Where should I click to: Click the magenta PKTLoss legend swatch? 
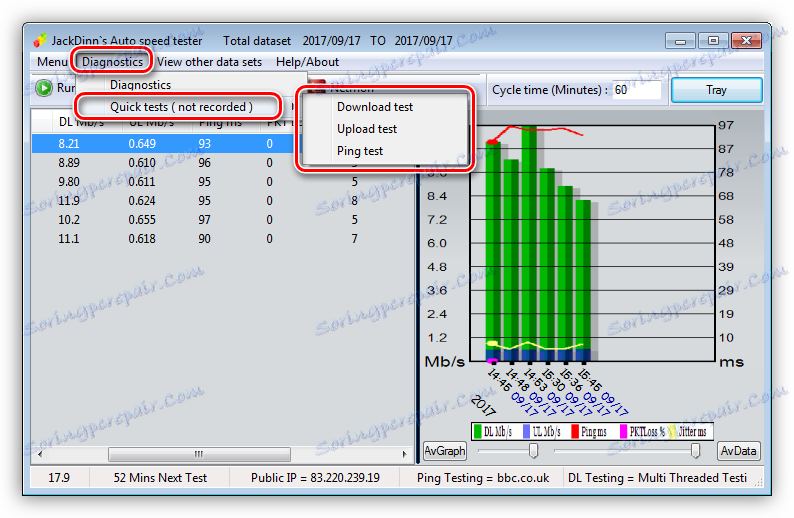point(623,431)
